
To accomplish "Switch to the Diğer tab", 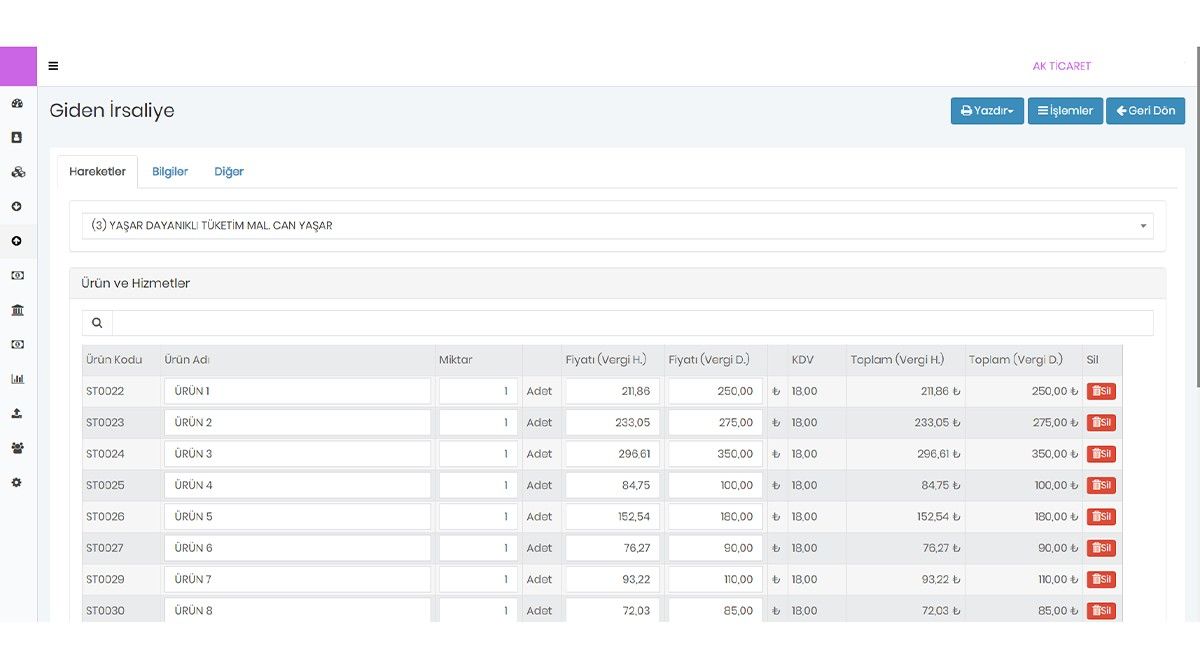I will (x=229, y=172).
